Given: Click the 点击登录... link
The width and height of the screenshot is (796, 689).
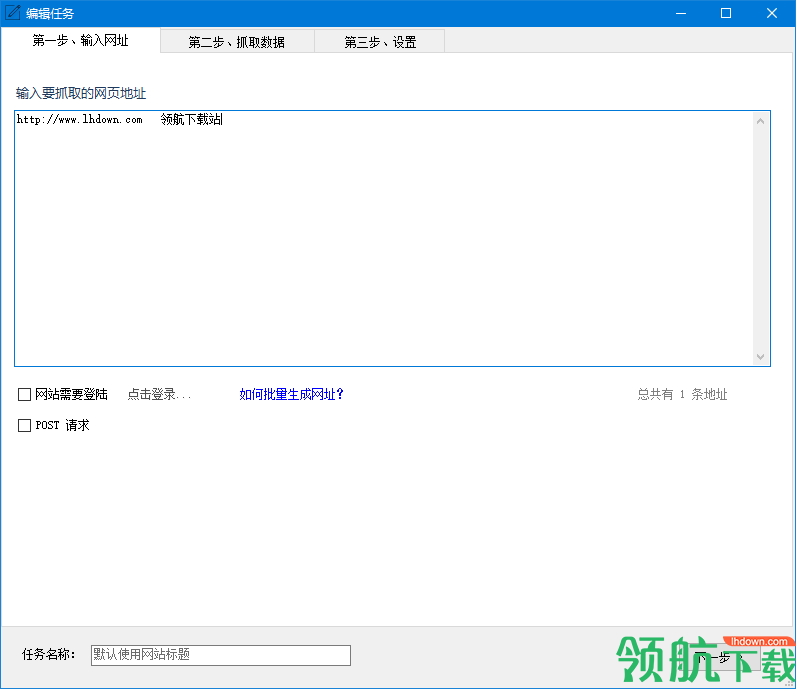Looking at the screenshot, I should 159,395.
